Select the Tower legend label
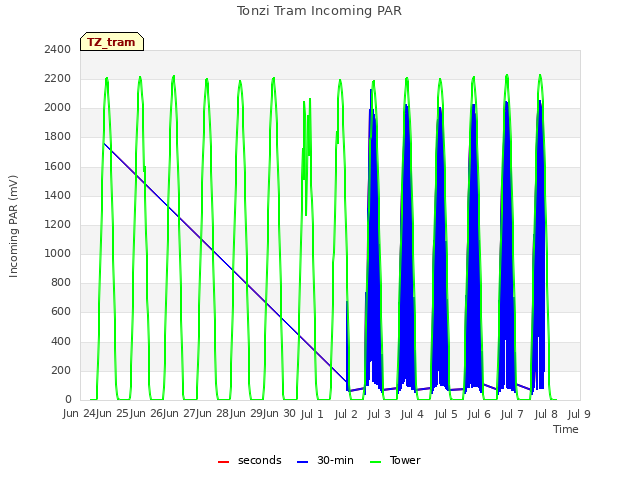Screen dimensions: 640x480 tap(405, 460)
